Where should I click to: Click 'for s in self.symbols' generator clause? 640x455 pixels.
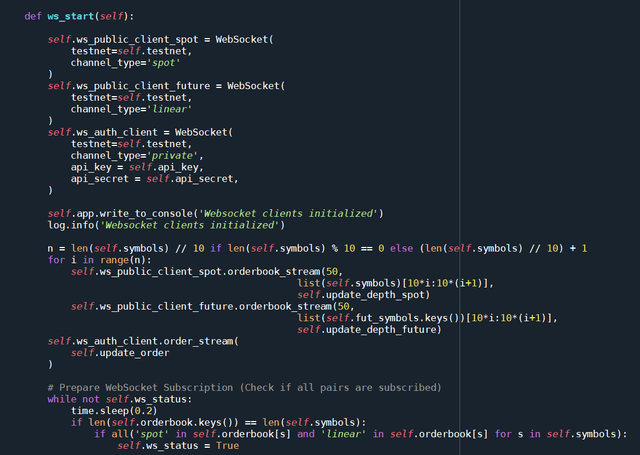pos(558,434)
